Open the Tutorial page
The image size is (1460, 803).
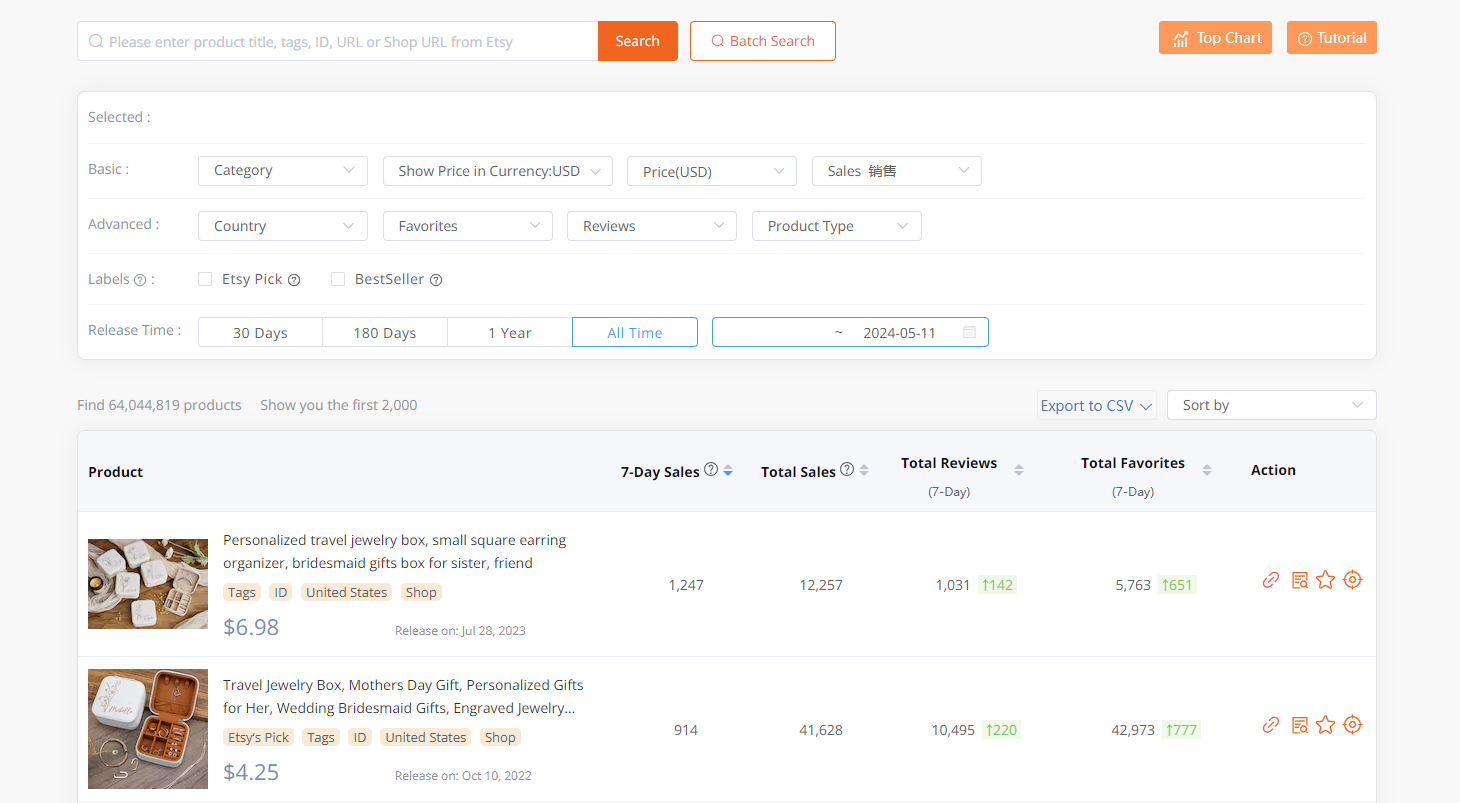pyautogui.click(x=1331, y=37)
